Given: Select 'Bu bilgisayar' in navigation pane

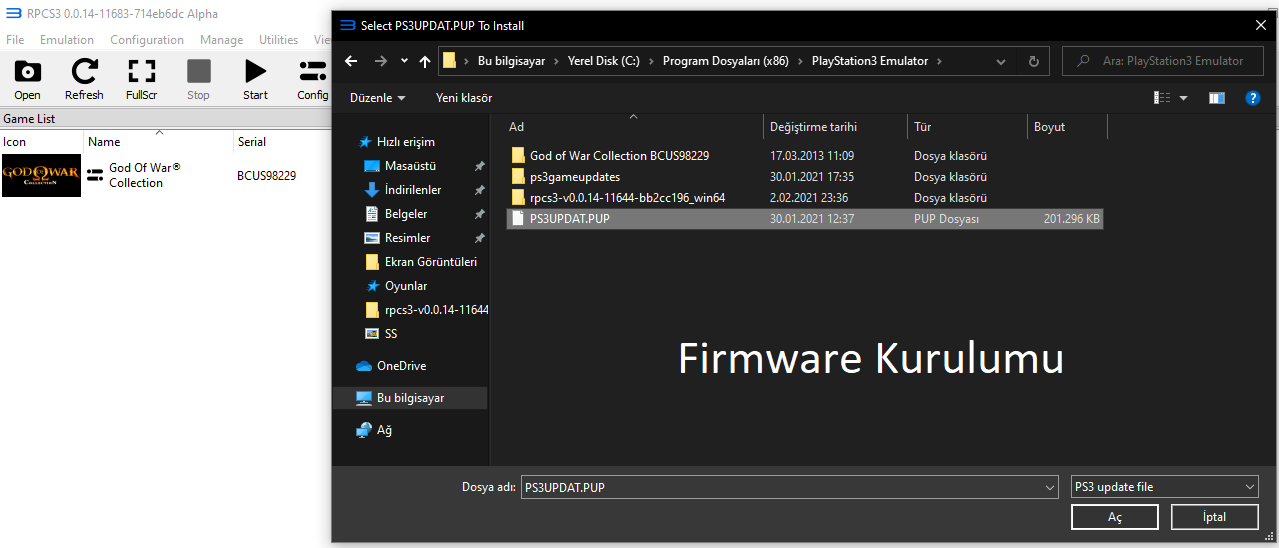Looking at the screenshot, I should (x=410, y=398).
